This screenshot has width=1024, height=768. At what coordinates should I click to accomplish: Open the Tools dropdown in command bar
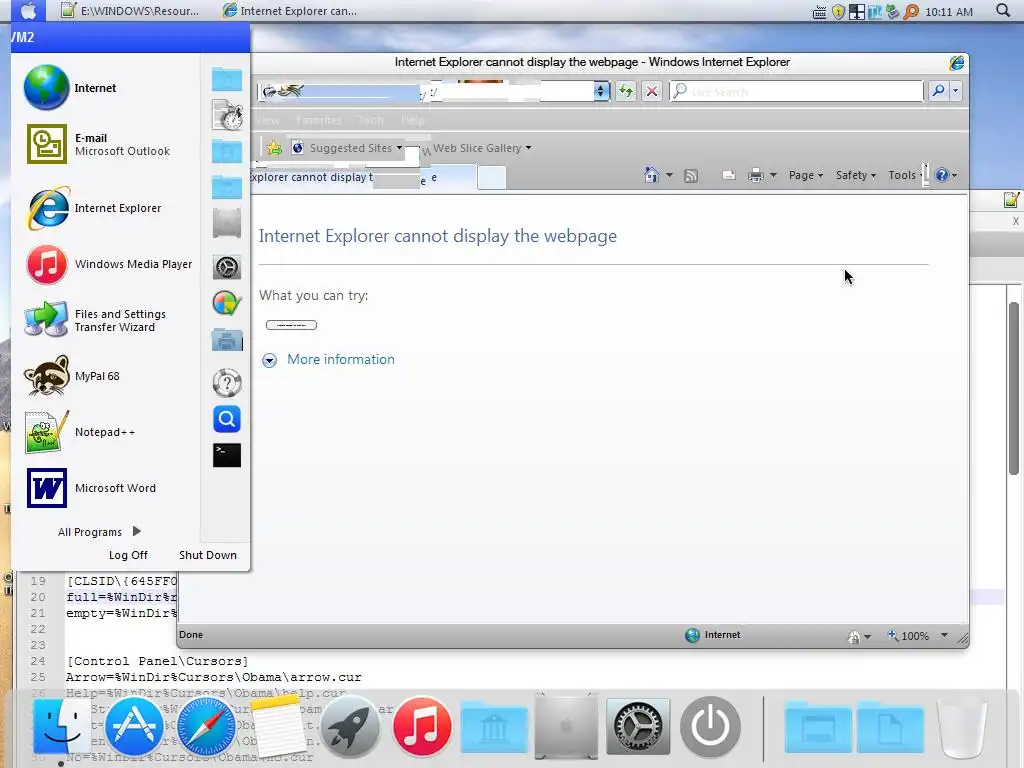click(906, 175)
